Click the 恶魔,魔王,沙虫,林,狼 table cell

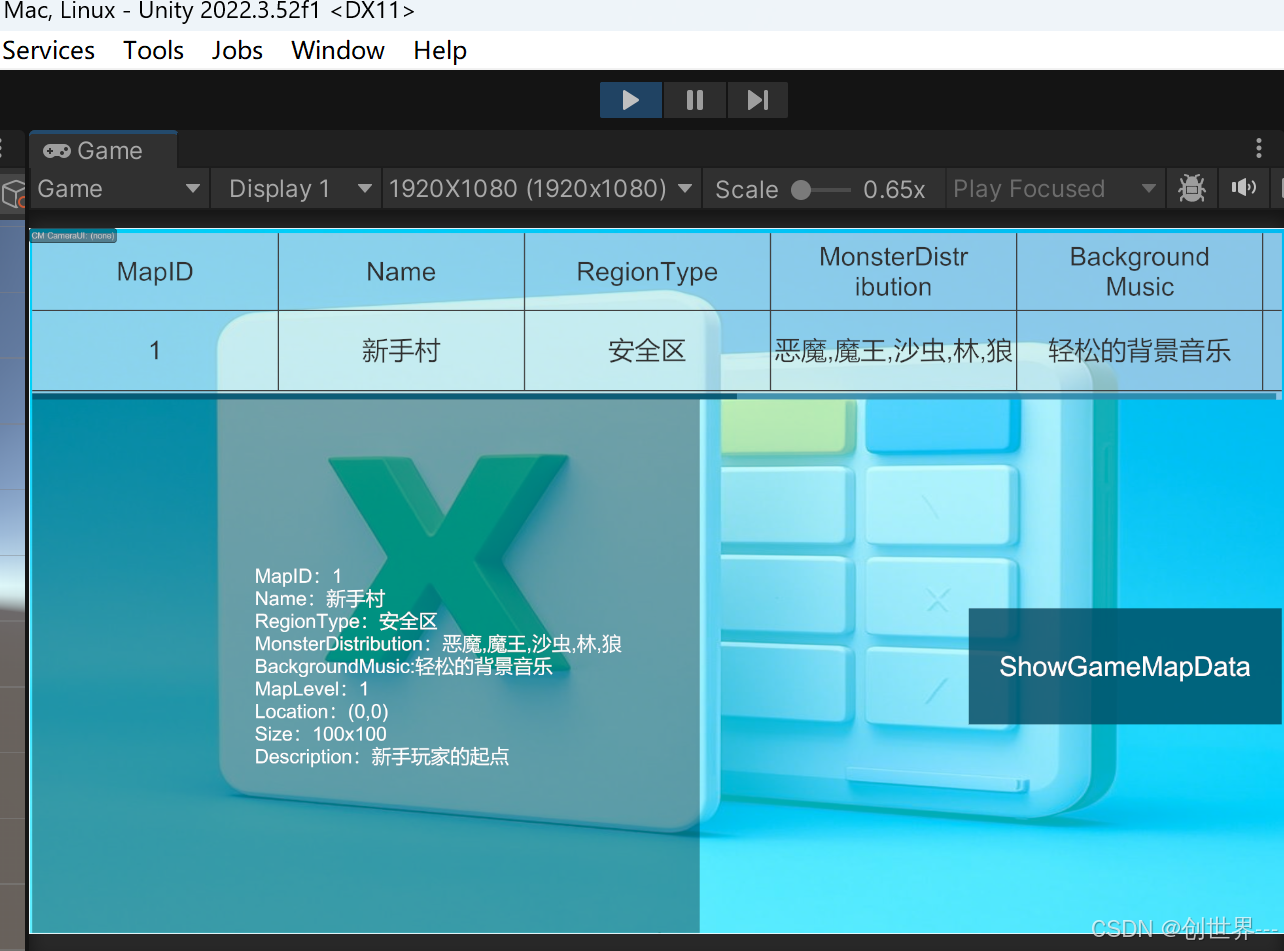pyautogui.click(x=893, y=350)
